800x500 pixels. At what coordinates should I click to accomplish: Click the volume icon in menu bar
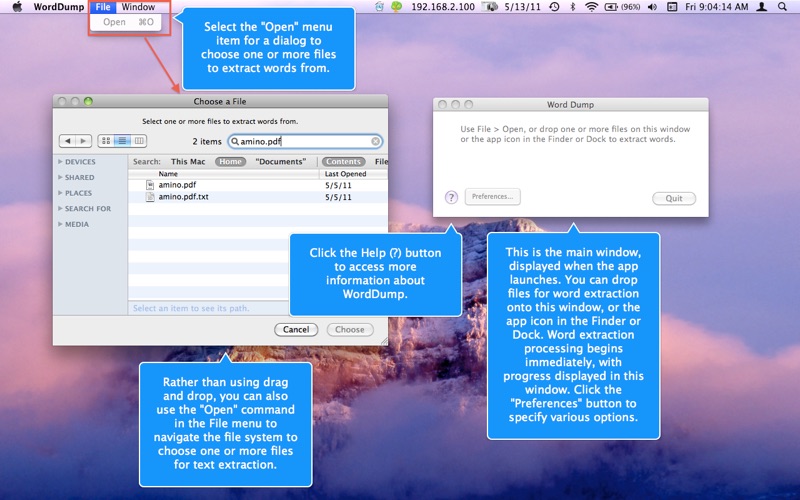tap(652, 7)
